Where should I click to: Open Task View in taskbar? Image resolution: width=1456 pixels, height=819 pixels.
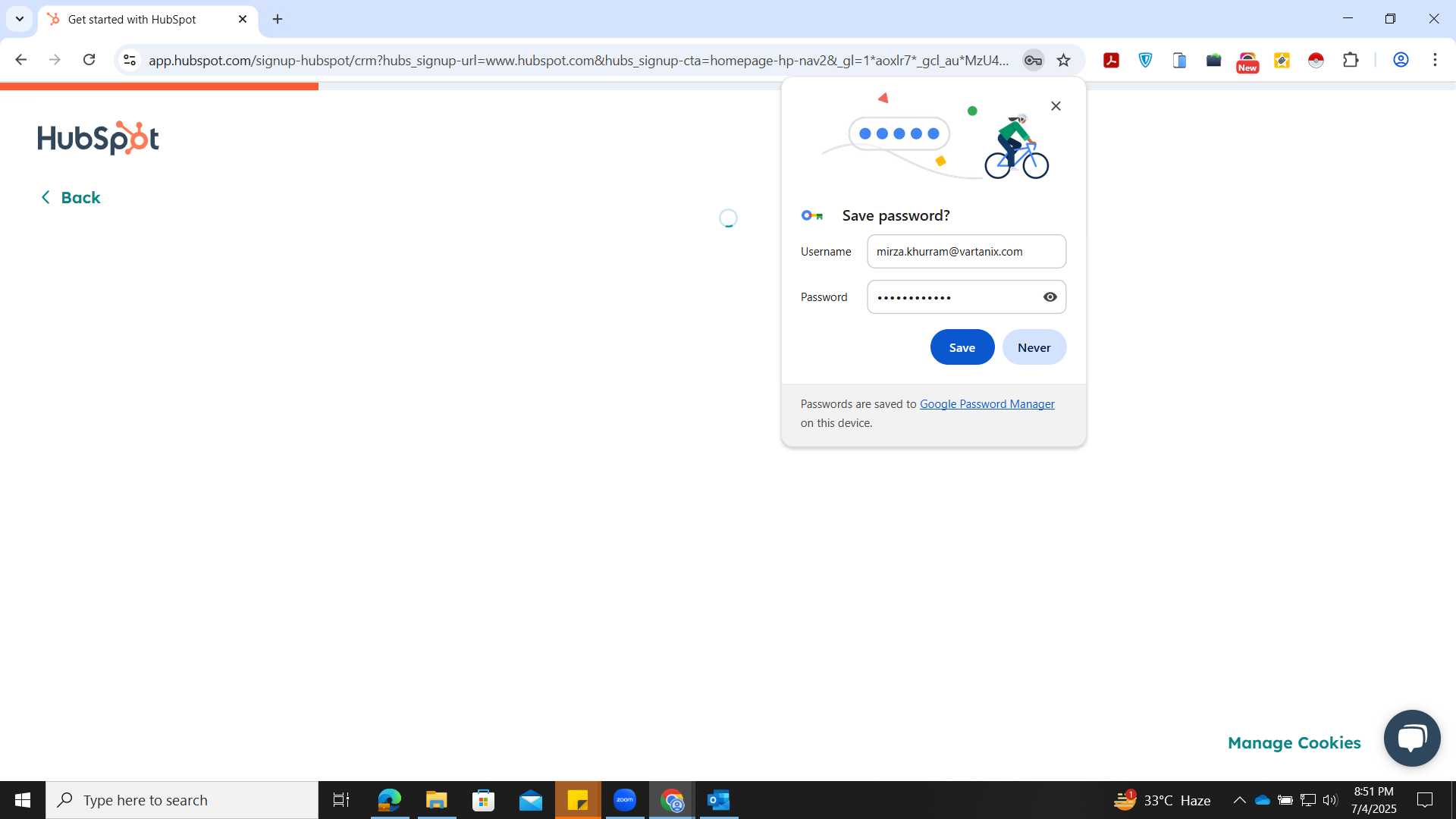pos(341,800)
